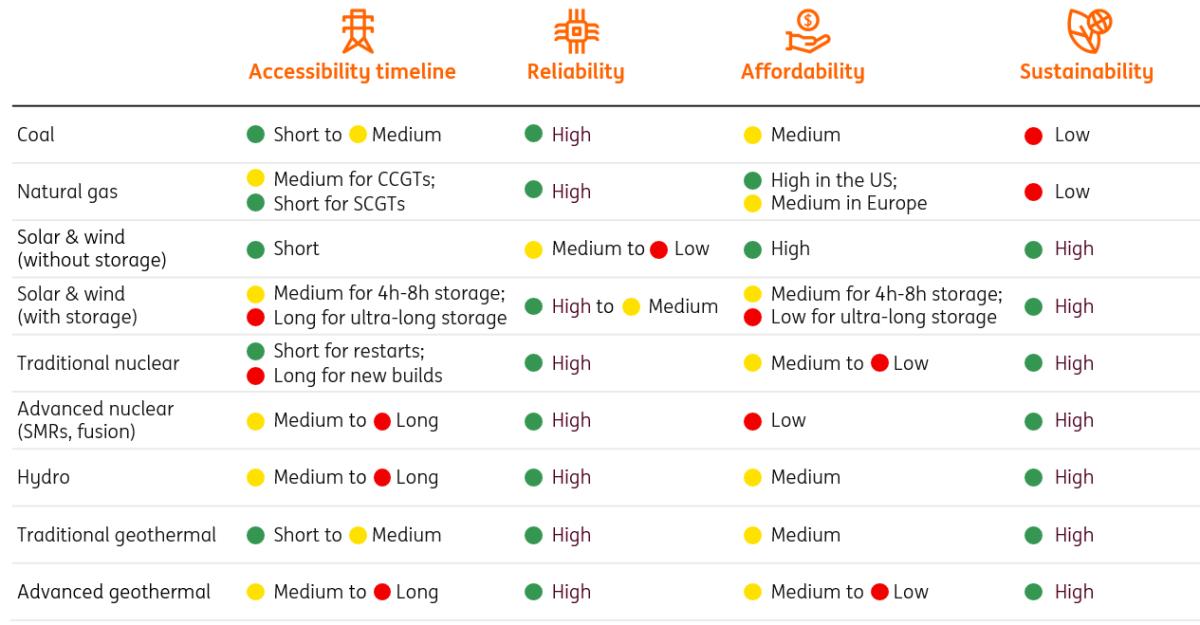
Task: Click the Advanced nuclear (SMRs, fusion) label
Action: [x=95, y=420]
